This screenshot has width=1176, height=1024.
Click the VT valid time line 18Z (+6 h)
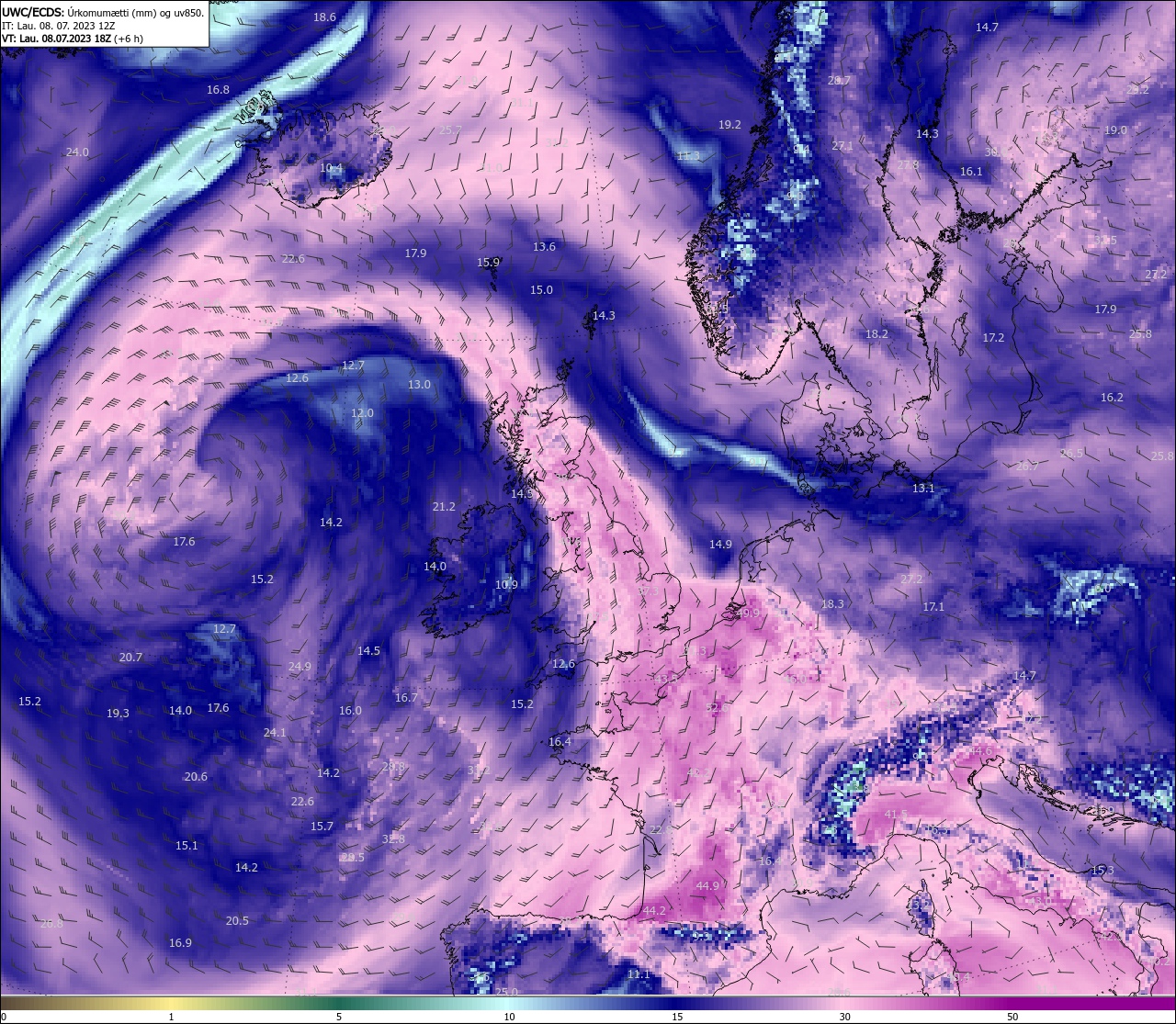(x=72, y=39)
